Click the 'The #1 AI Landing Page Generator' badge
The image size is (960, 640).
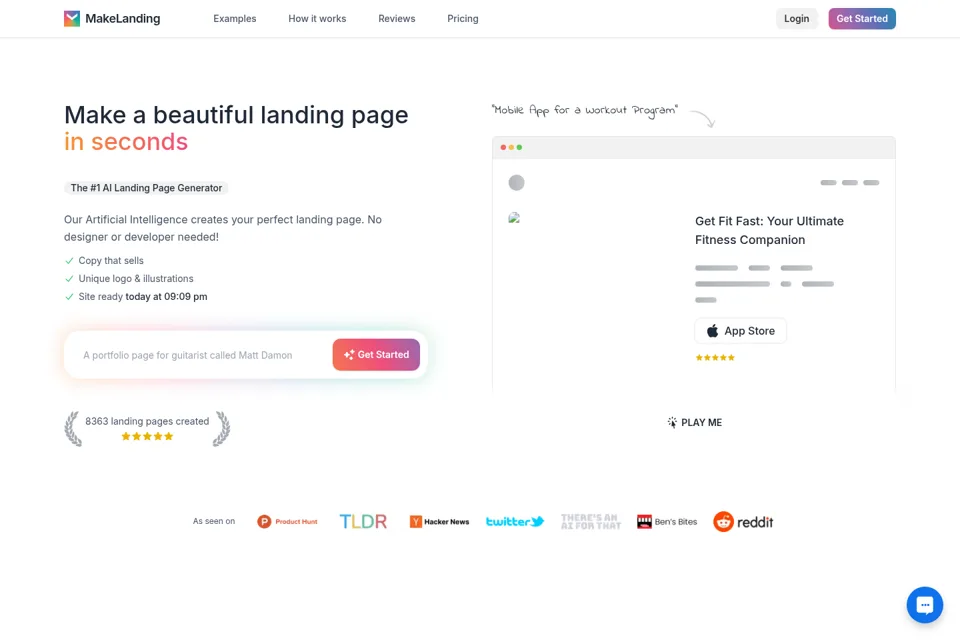(x=146, y=188)
